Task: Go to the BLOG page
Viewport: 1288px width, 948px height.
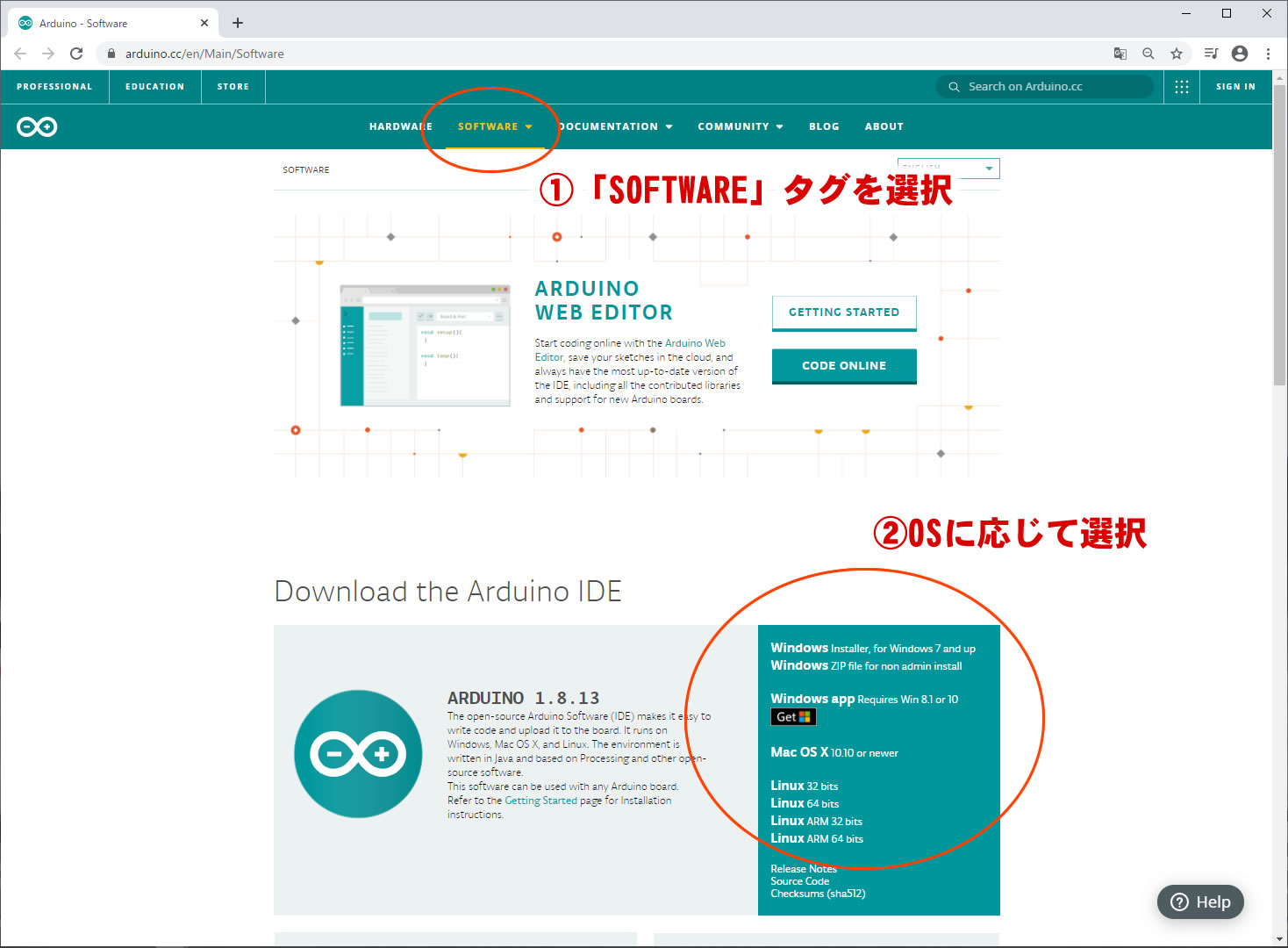Action: pos(824,127)
